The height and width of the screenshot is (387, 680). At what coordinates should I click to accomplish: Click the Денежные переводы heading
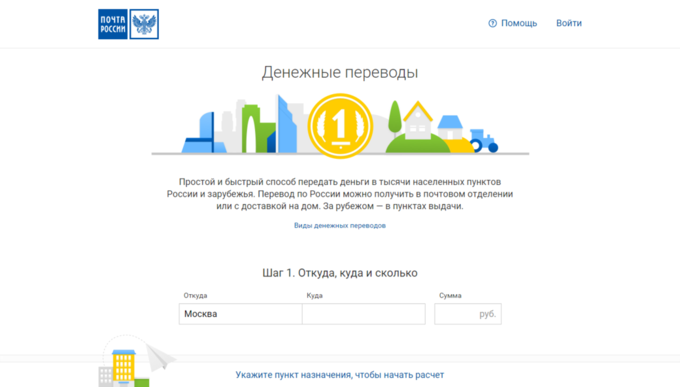point(340,72)
